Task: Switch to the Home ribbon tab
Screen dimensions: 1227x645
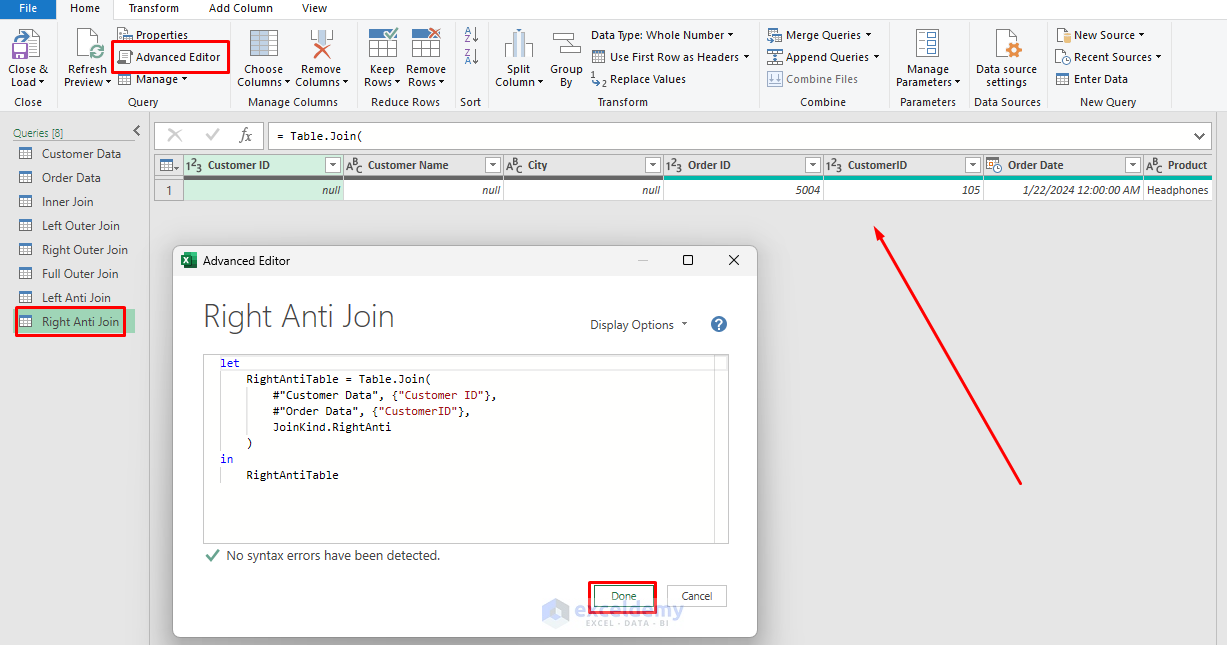Action: [85, 8]
